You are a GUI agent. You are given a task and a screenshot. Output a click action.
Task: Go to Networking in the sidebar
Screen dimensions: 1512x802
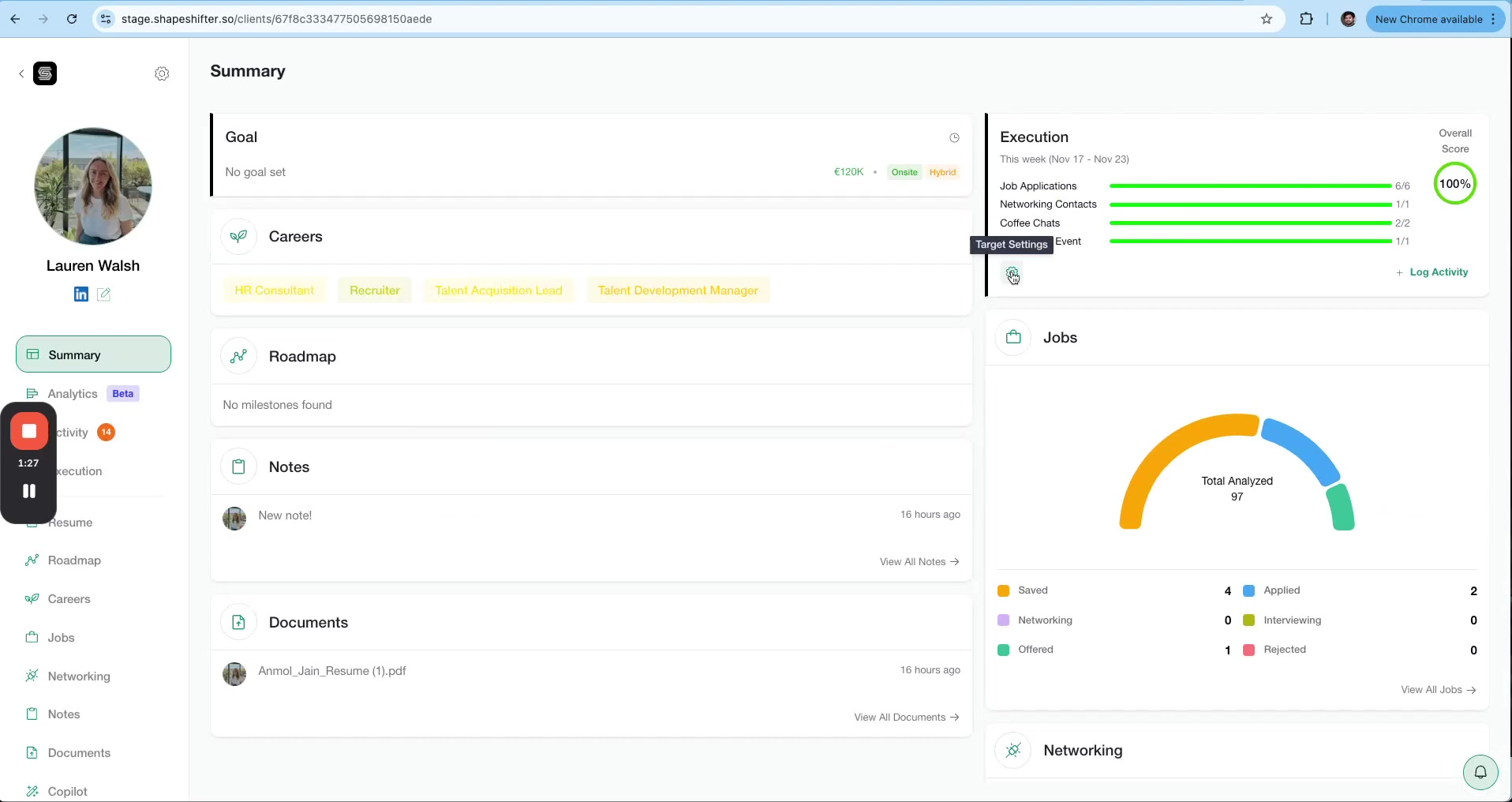[x=78, y=676]
